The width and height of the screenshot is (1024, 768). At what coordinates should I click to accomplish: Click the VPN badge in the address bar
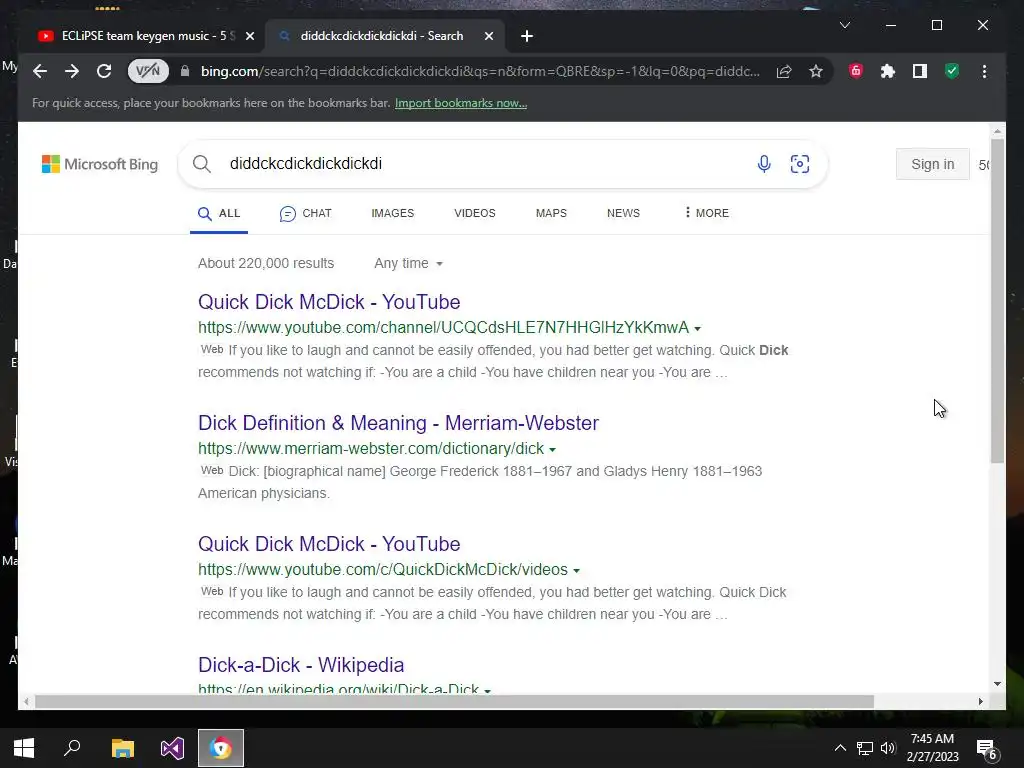click(x=148, y=71)
